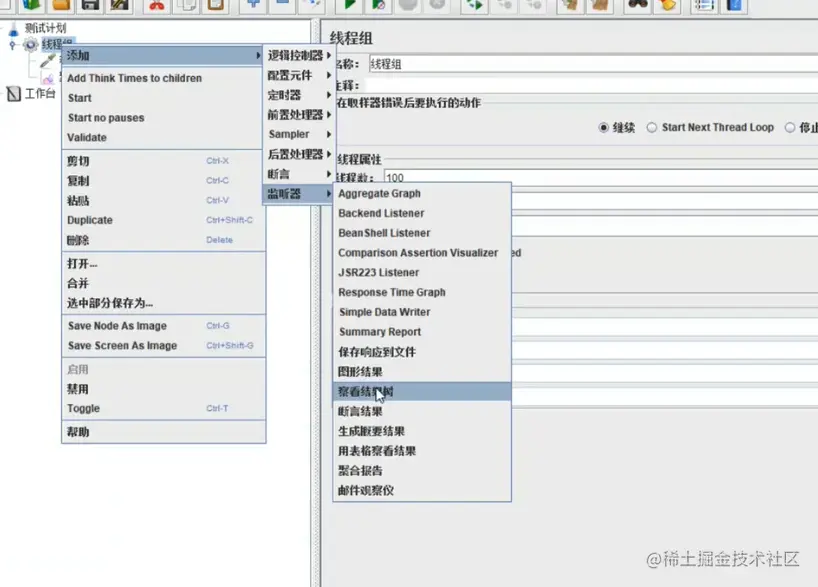Choose Backend Listener entry
This screenshot has height=587, width=818.
click(x=422, y=213)
